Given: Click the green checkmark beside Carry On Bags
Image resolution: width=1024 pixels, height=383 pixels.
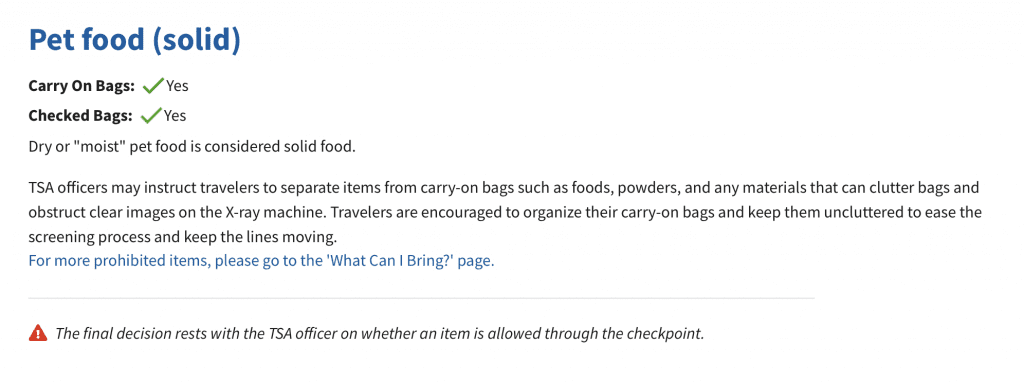Looking at the screenshot, I should pyautogui.click(x=152, y=85).
